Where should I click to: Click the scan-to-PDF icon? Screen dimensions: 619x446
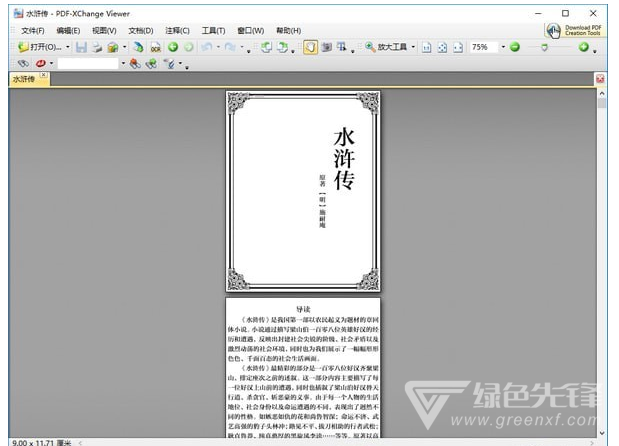138,47
